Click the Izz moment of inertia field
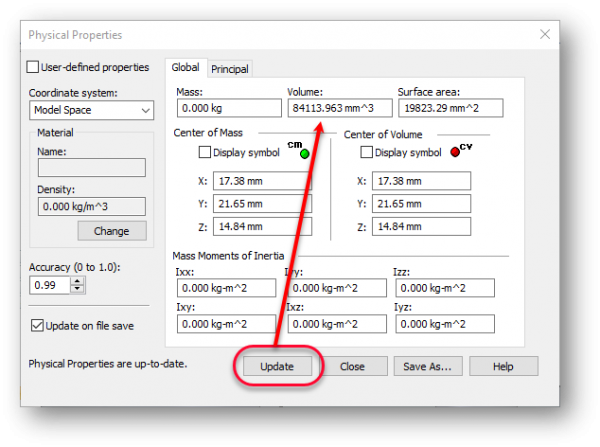 (445, 288)
